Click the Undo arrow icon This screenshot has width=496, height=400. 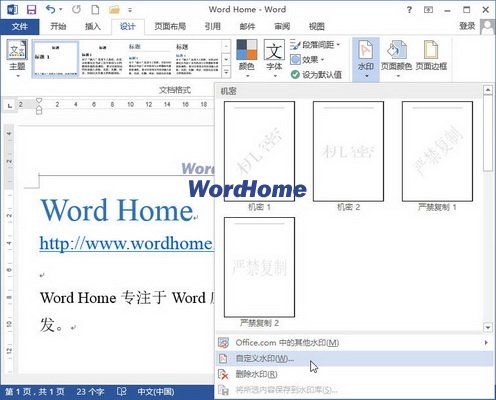[x=51, y=9]
